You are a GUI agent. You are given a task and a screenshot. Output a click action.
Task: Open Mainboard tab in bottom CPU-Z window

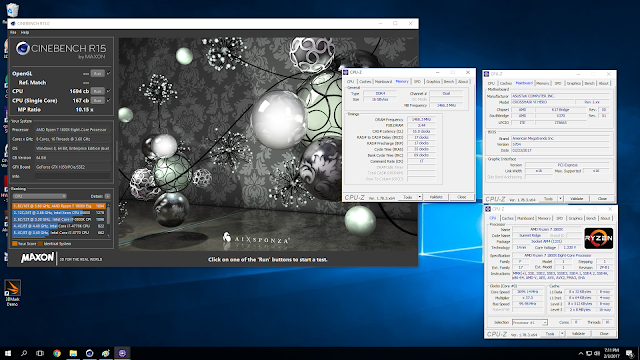pos(526,218)
